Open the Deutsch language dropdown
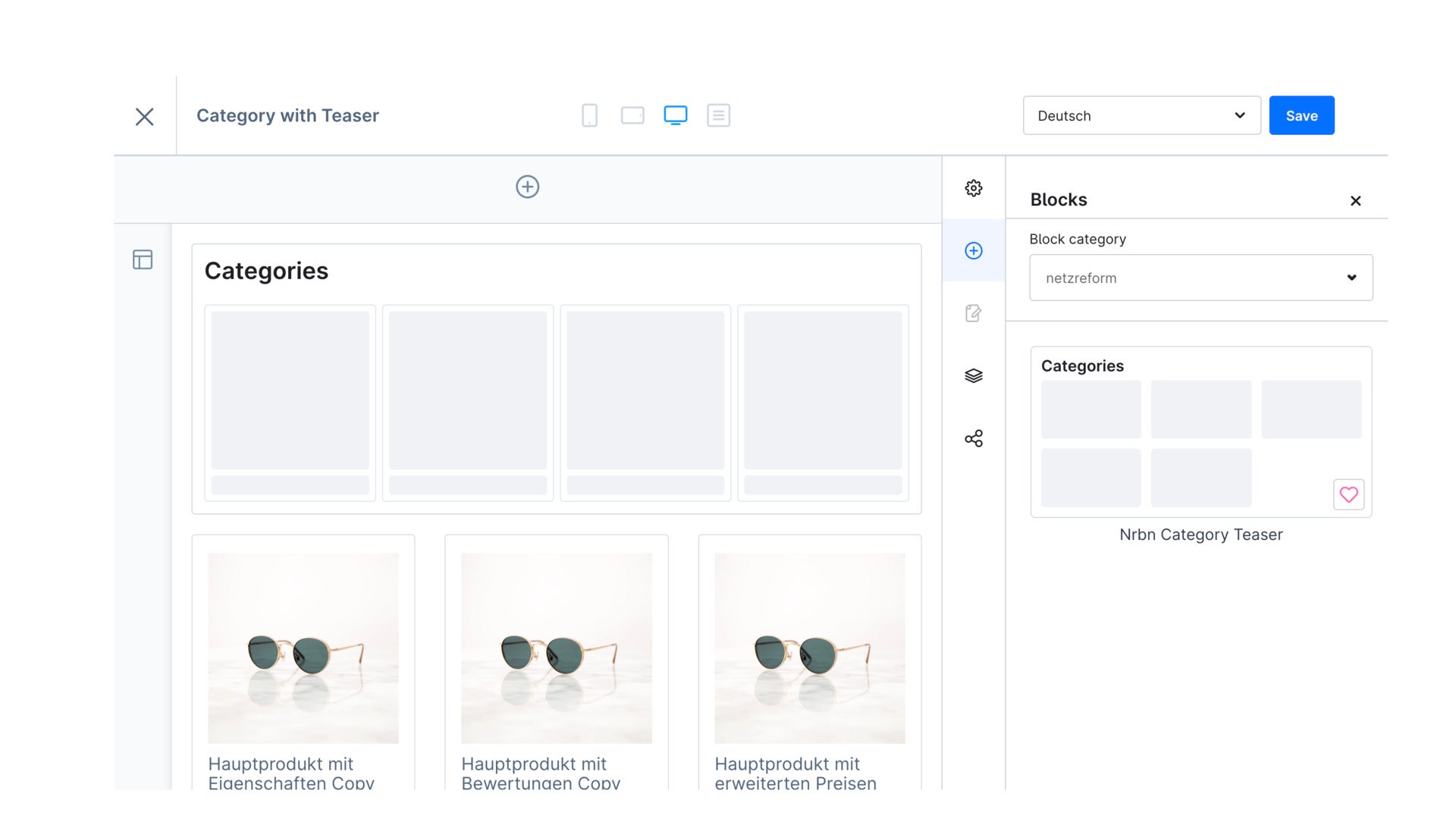Image resolution: width=1456 pixels, height=819 pixels. tap(1141, 115)
